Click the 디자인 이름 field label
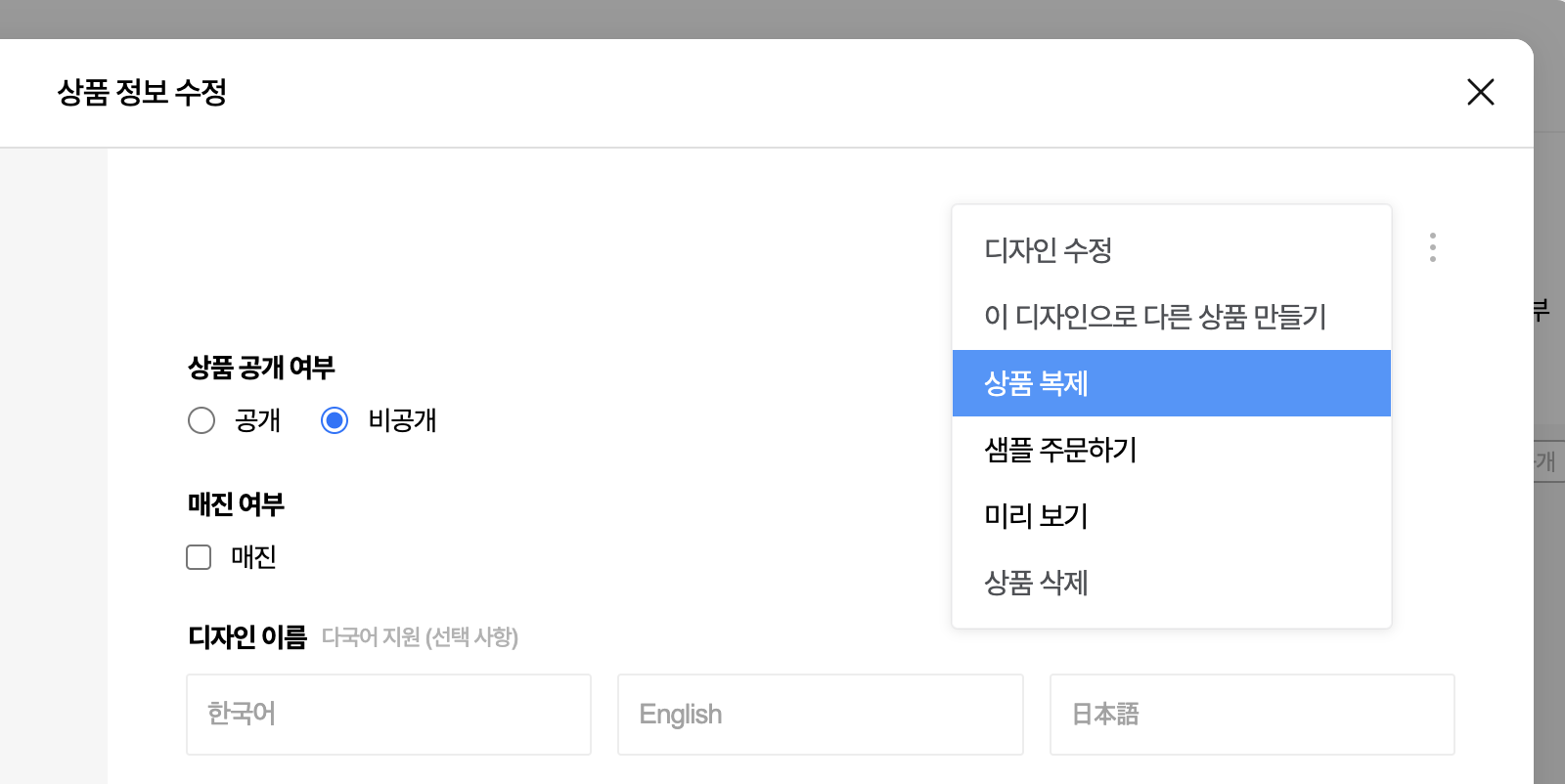Image resolution: width=1565 pixels, height=784 pixels. [247, 637]
